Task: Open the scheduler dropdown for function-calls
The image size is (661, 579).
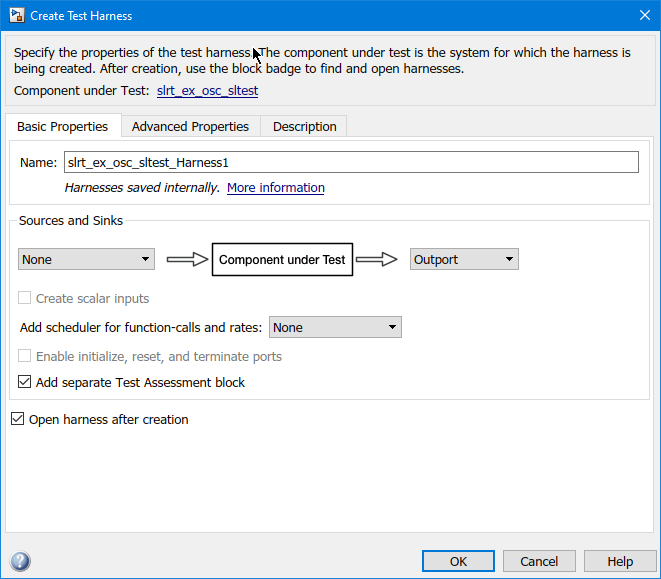Action: 335,327
